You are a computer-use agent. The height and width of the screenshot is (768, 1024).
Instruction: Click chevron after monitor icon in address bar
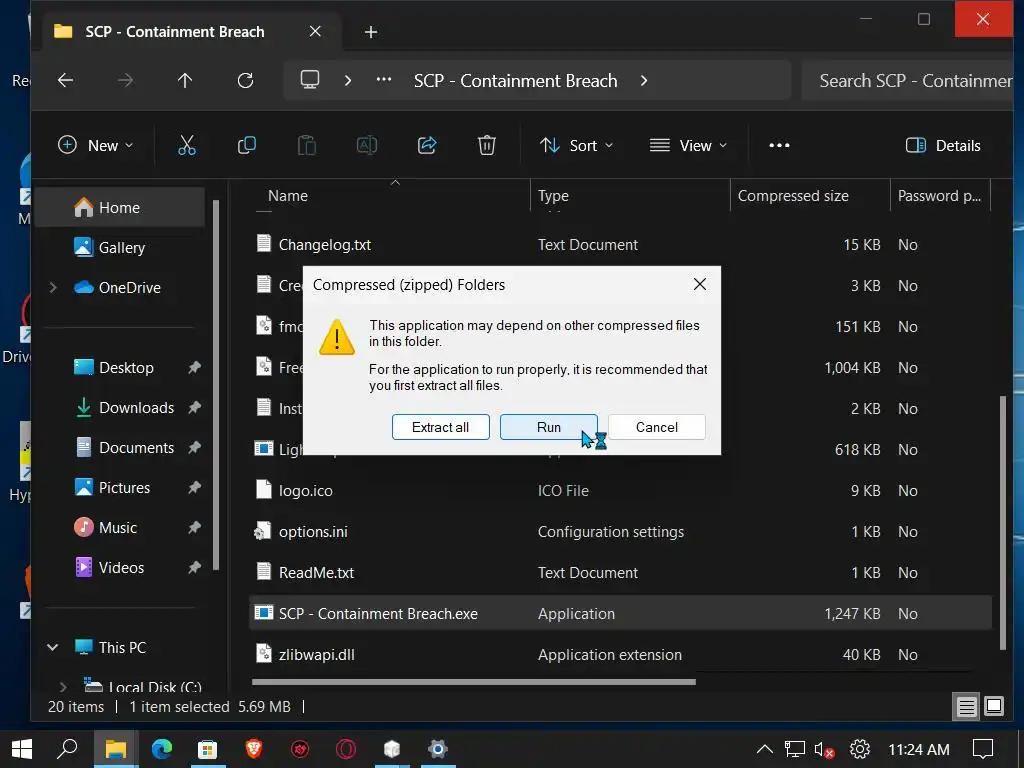(348, 80)
